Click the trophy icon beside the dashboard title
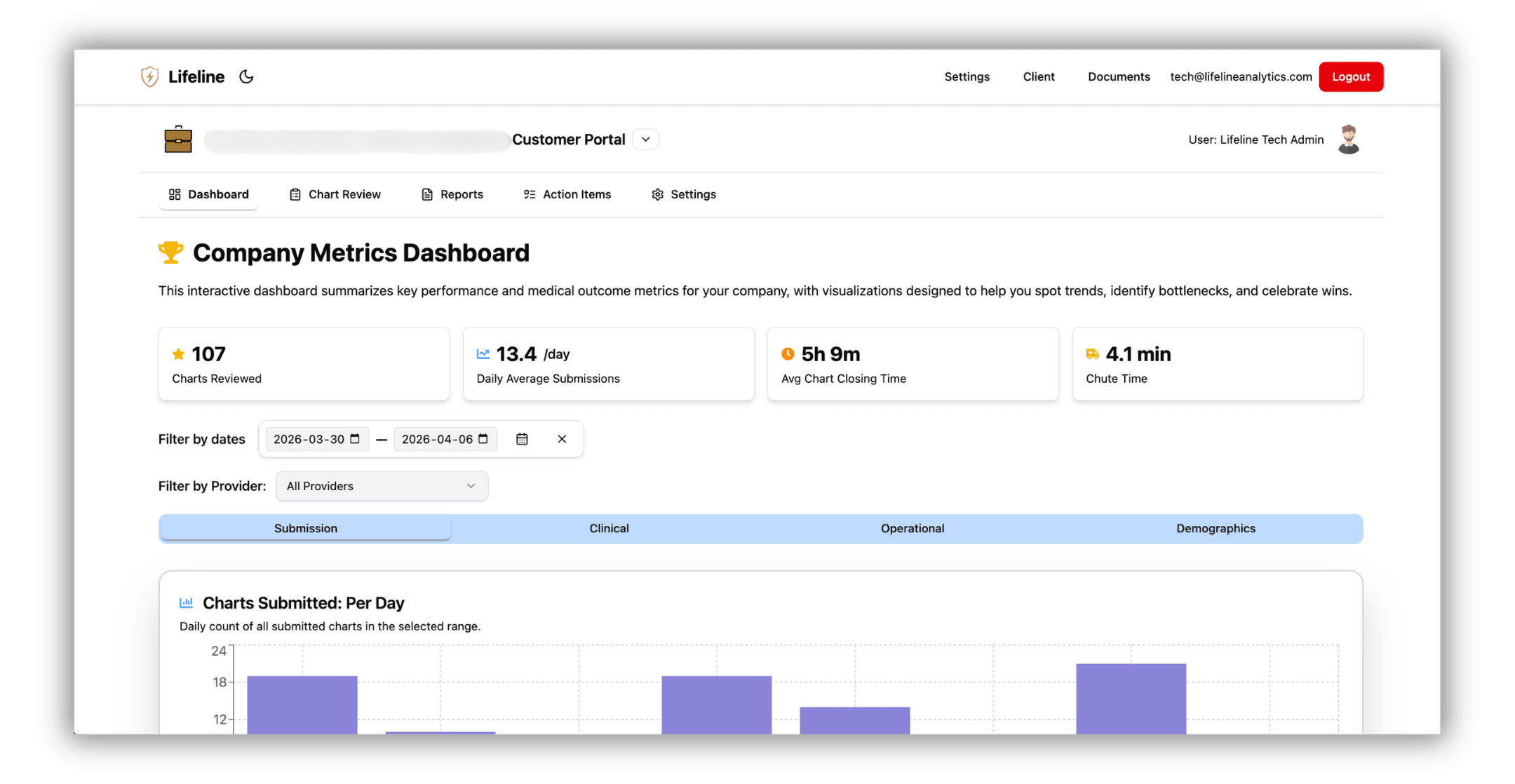The width and height of the screenshot is (1515, 784). tap(169, 252)
